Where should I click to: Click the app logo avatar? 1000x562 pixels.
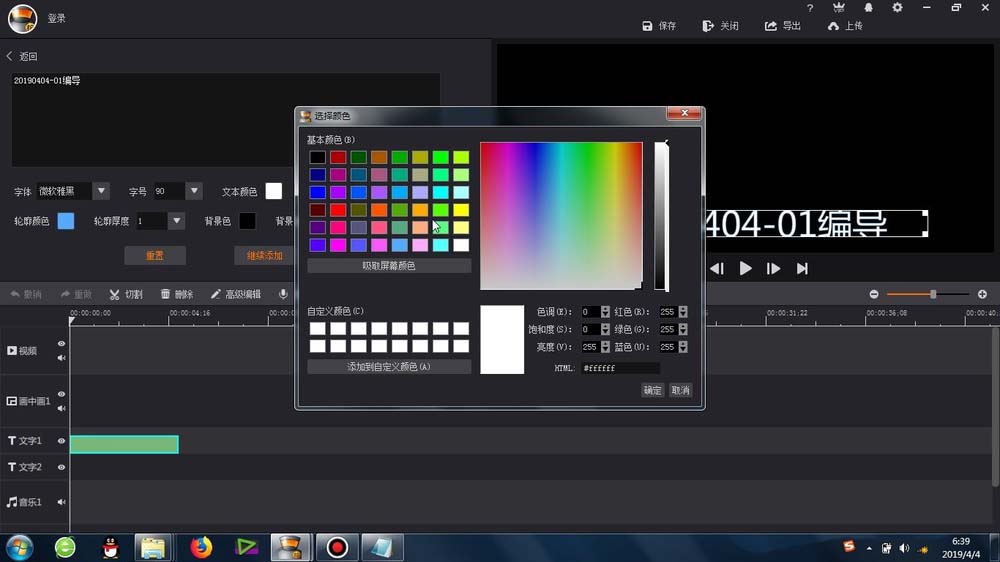(22, 18)
